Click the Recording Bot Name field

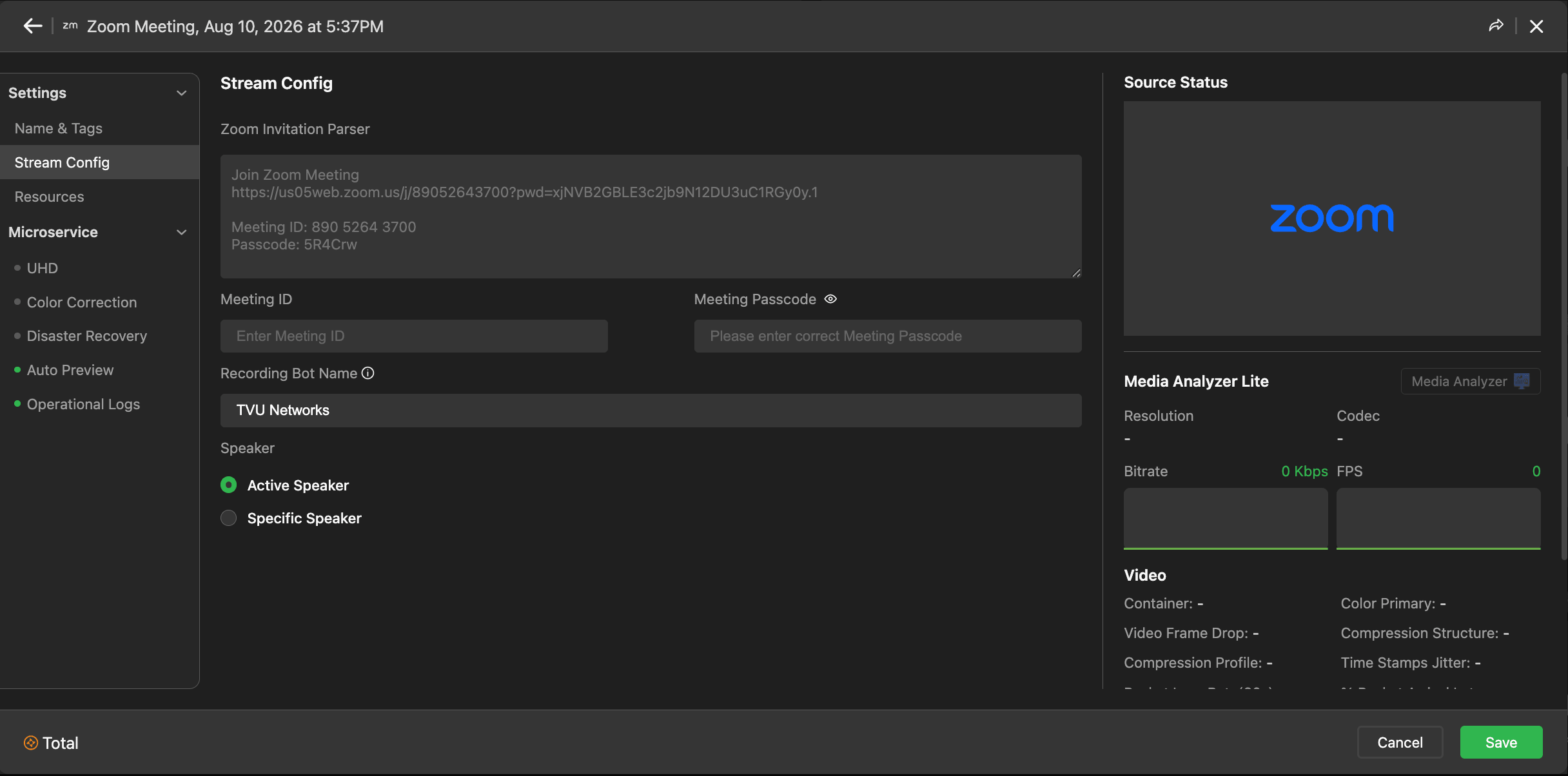(x=651, y=411)
